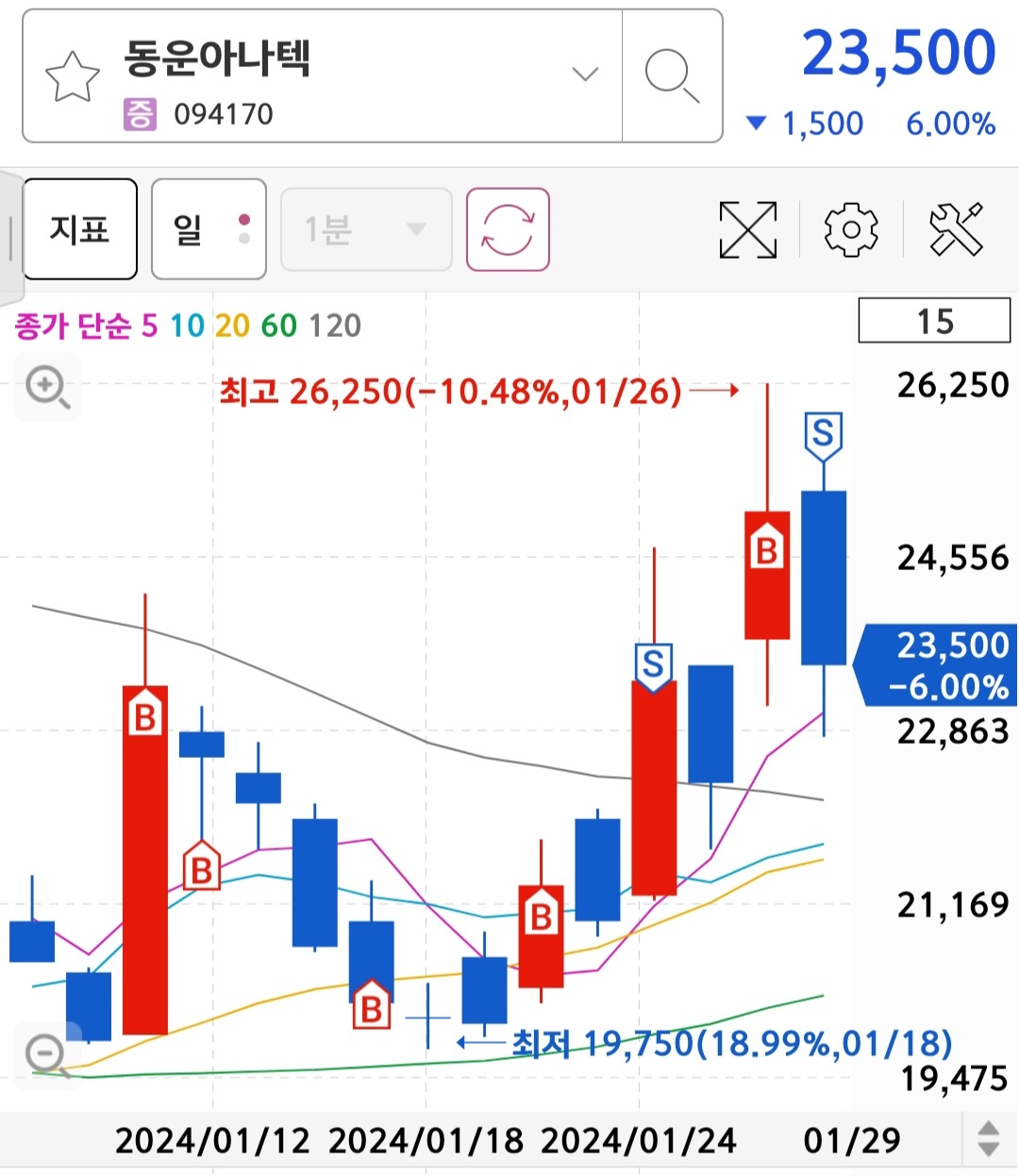
Task: Expand the stock name dropdown chevron
Action: pos(585,74)
